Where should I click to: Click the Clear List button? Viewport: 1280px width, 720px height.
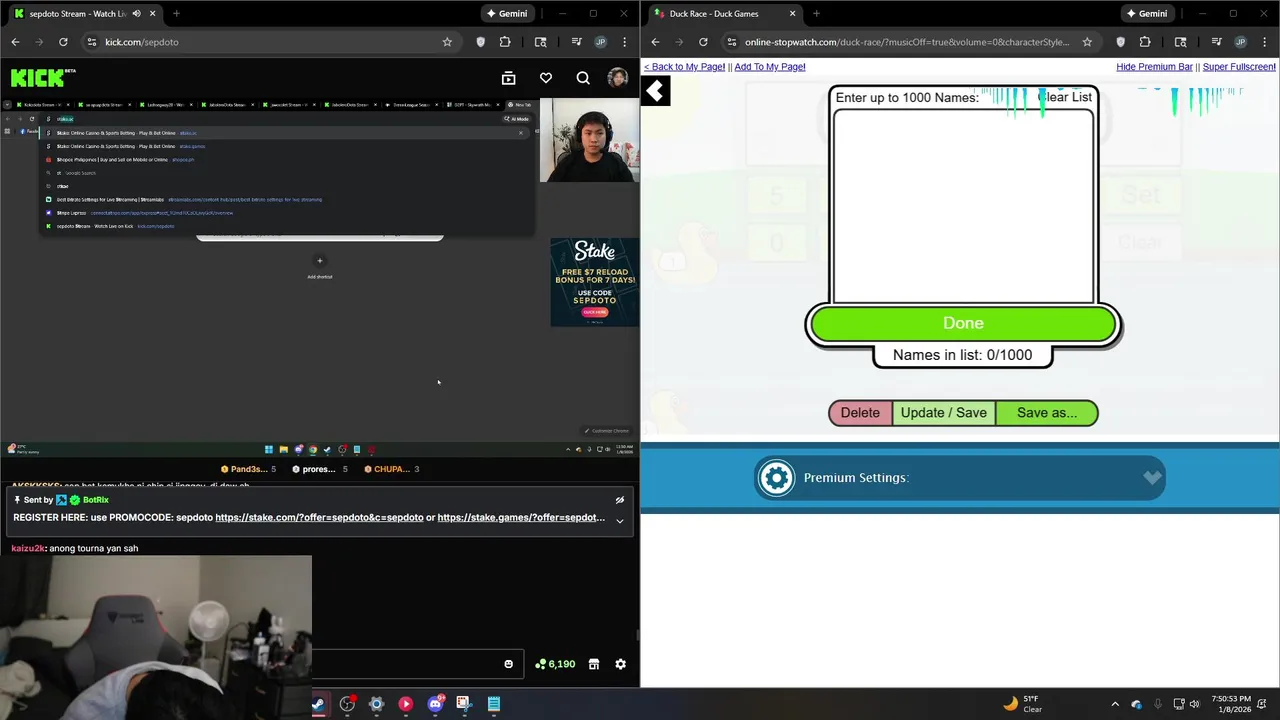pos(1066,97)
